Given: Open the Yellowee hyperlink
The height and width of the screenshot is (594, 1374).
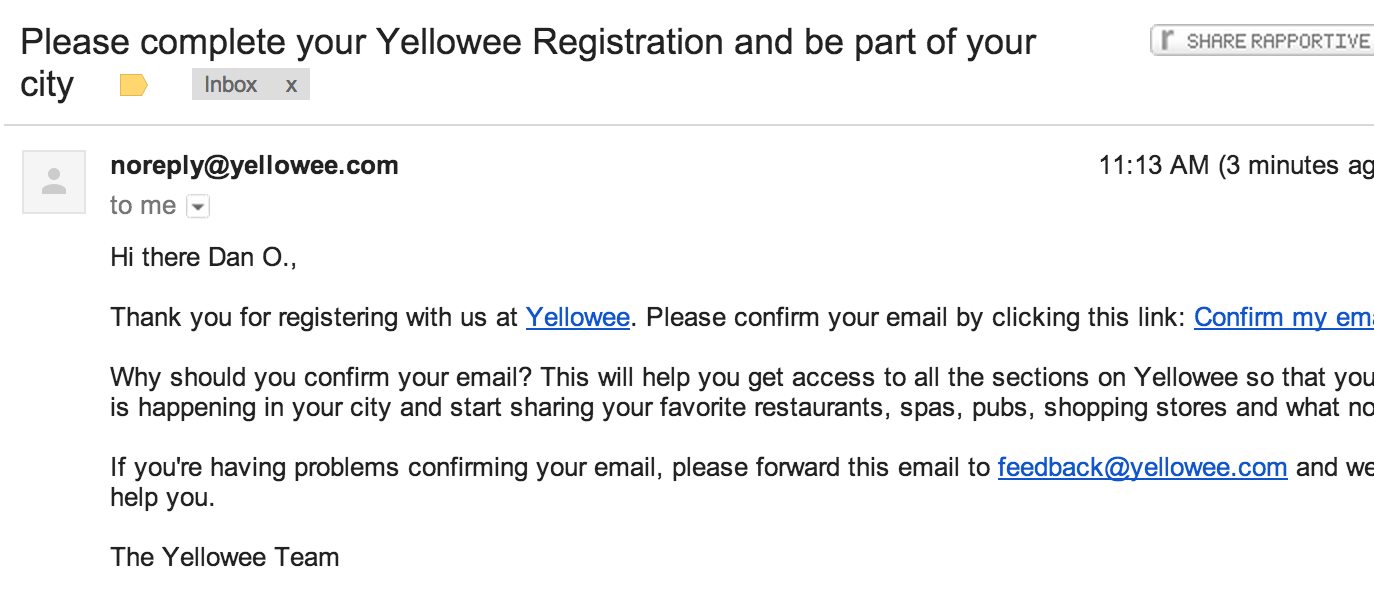Looking at the screenshot, I should click(577, 318).
